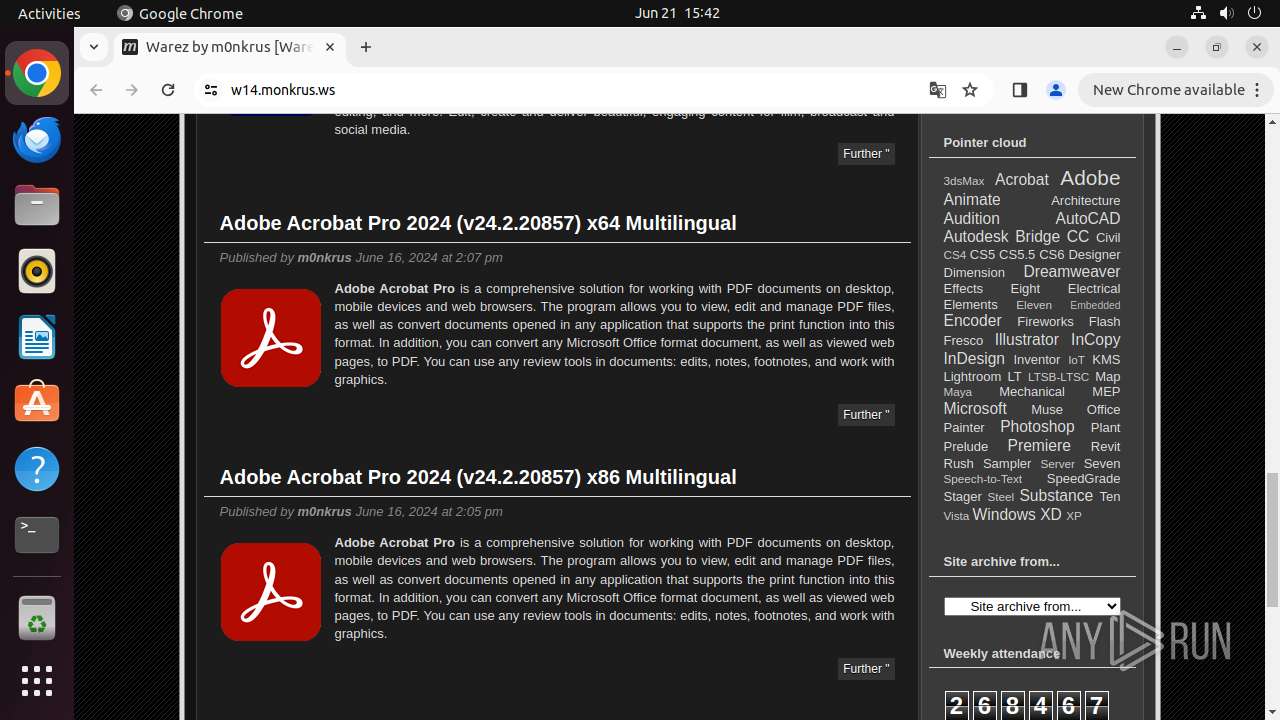Go forward to next page

(132, 90)
